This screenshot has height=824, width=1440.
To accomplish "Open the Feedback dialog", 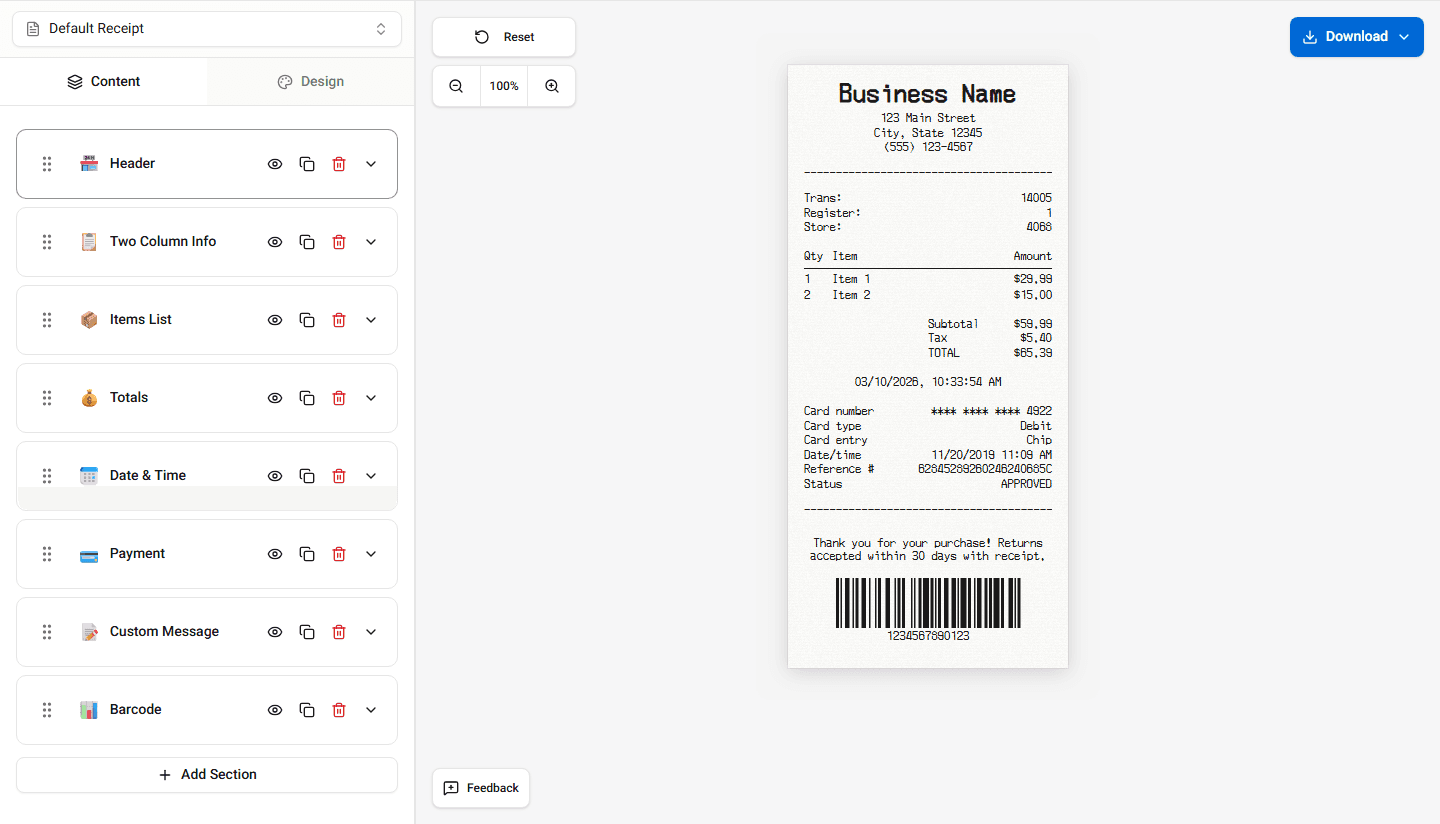I will (481, 788).
